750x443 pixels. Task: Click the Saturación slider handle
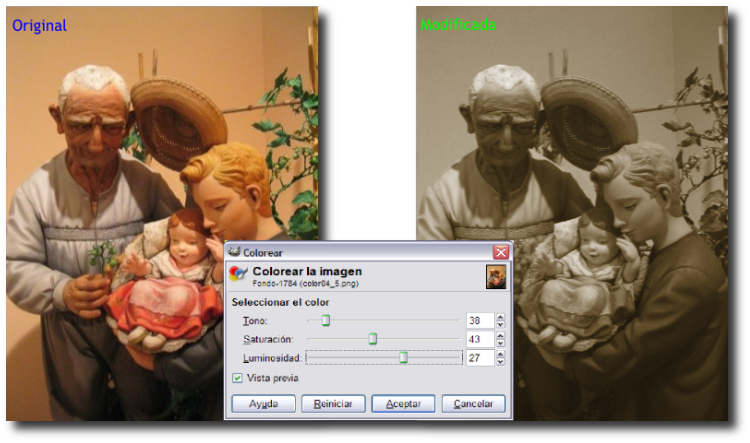(373, 339)
